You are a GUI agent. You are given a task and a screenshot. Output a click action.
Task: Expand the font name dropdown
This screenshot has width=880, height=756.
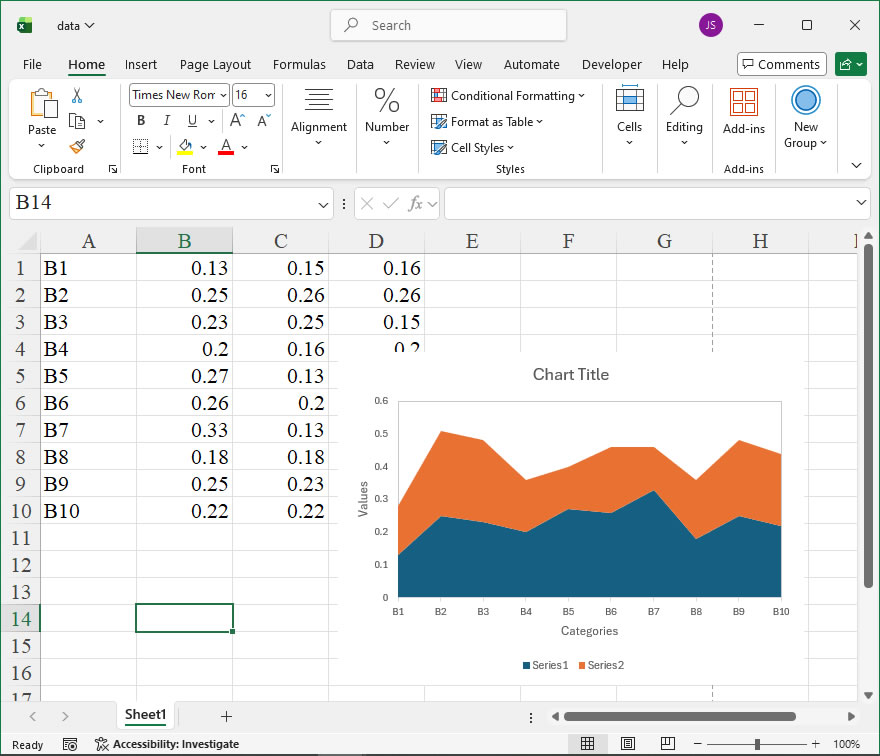pos(222,95)
